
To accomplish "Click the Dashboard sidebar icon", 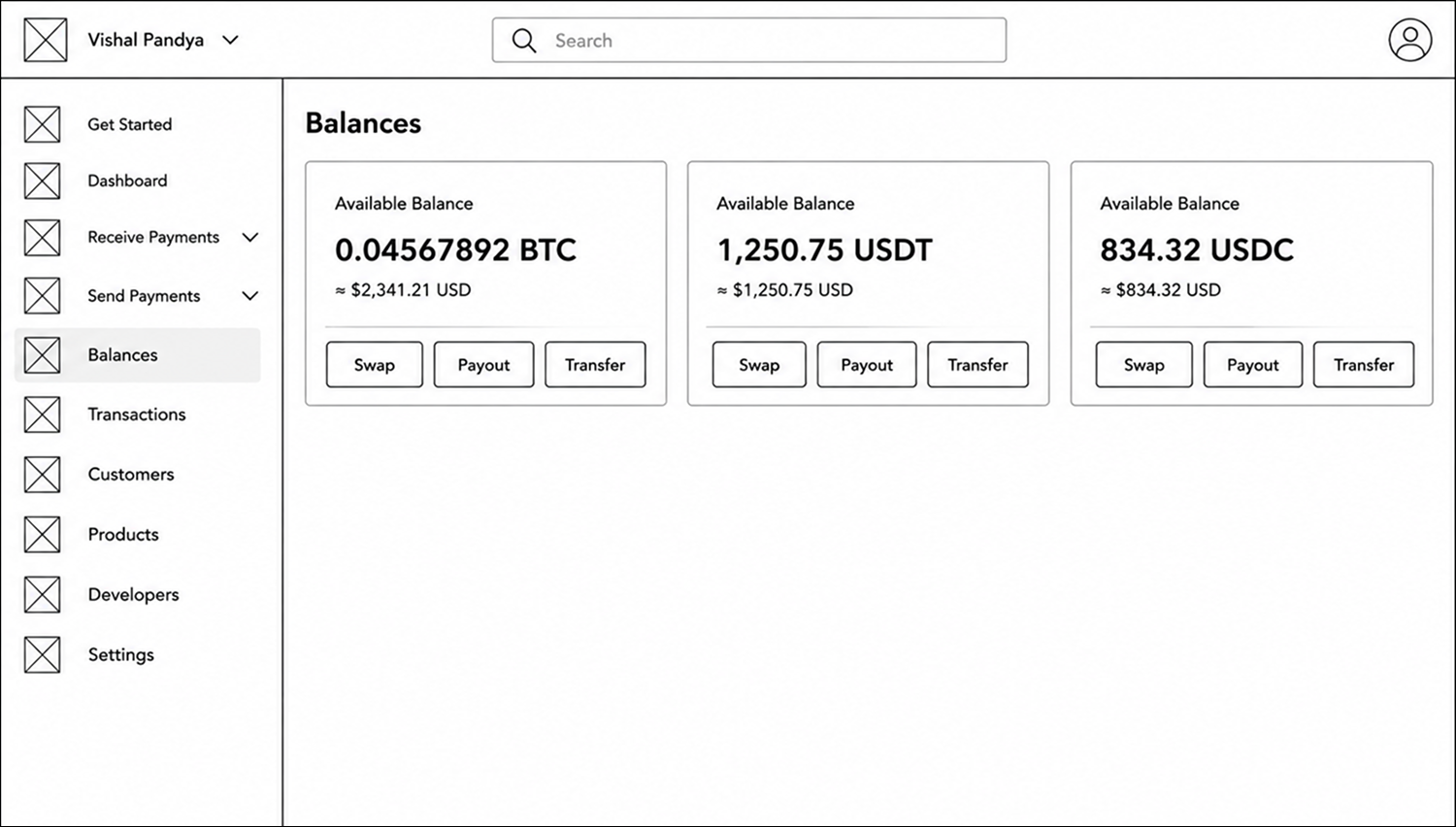I will coord(42,181).
